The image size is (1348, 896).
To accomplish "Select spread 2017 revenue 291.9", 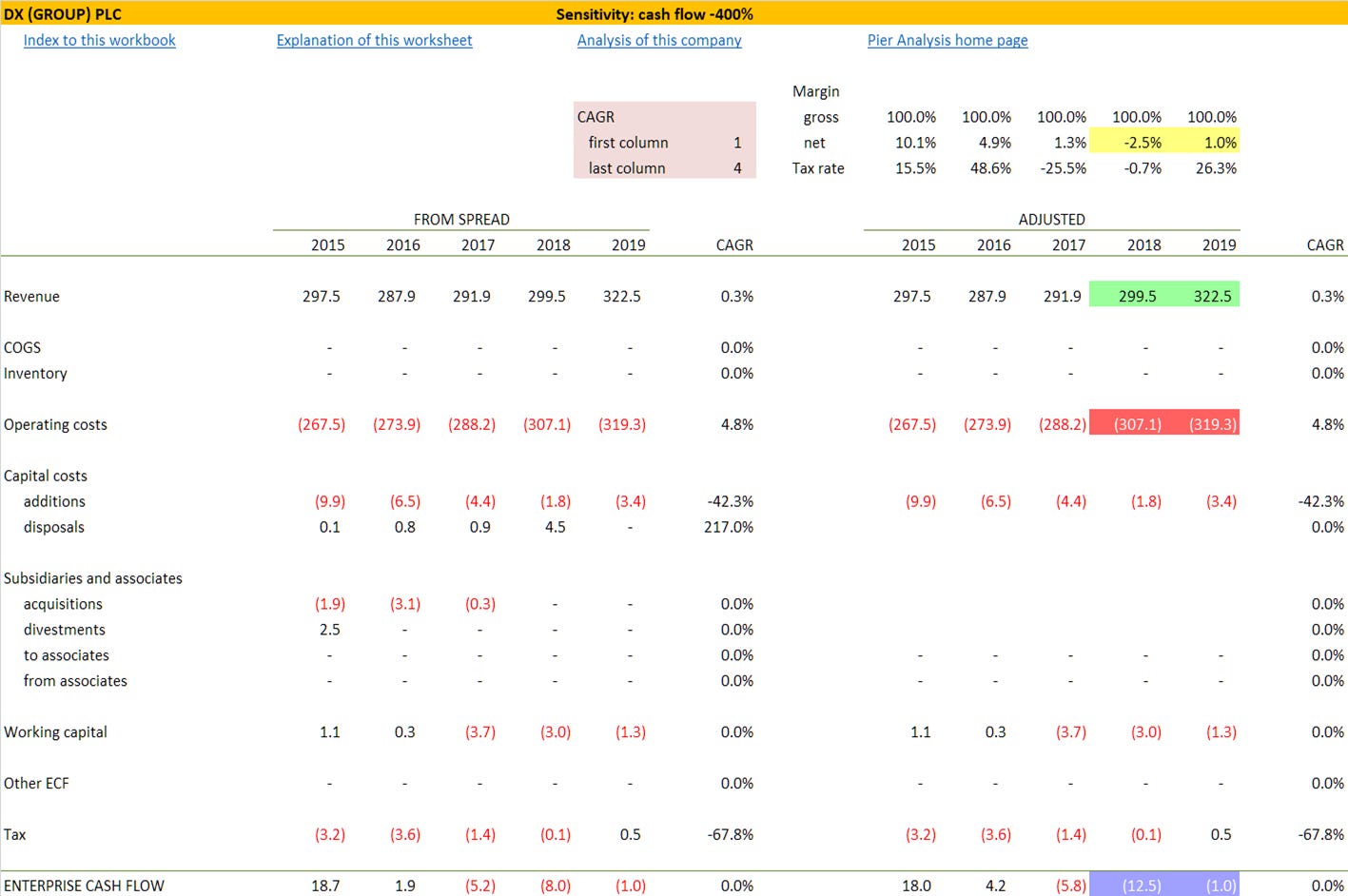I will click(x=472, y=297).
